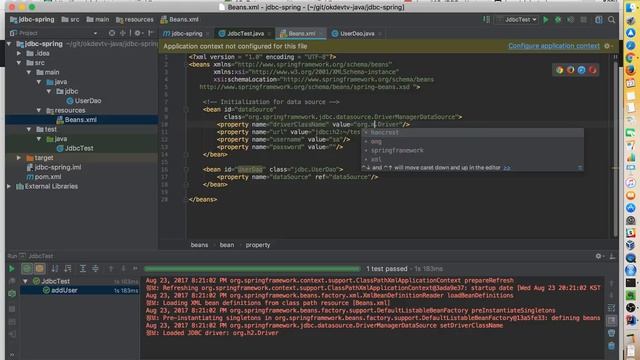Select jdbc-spring.iml in project tree

[53, 167]
